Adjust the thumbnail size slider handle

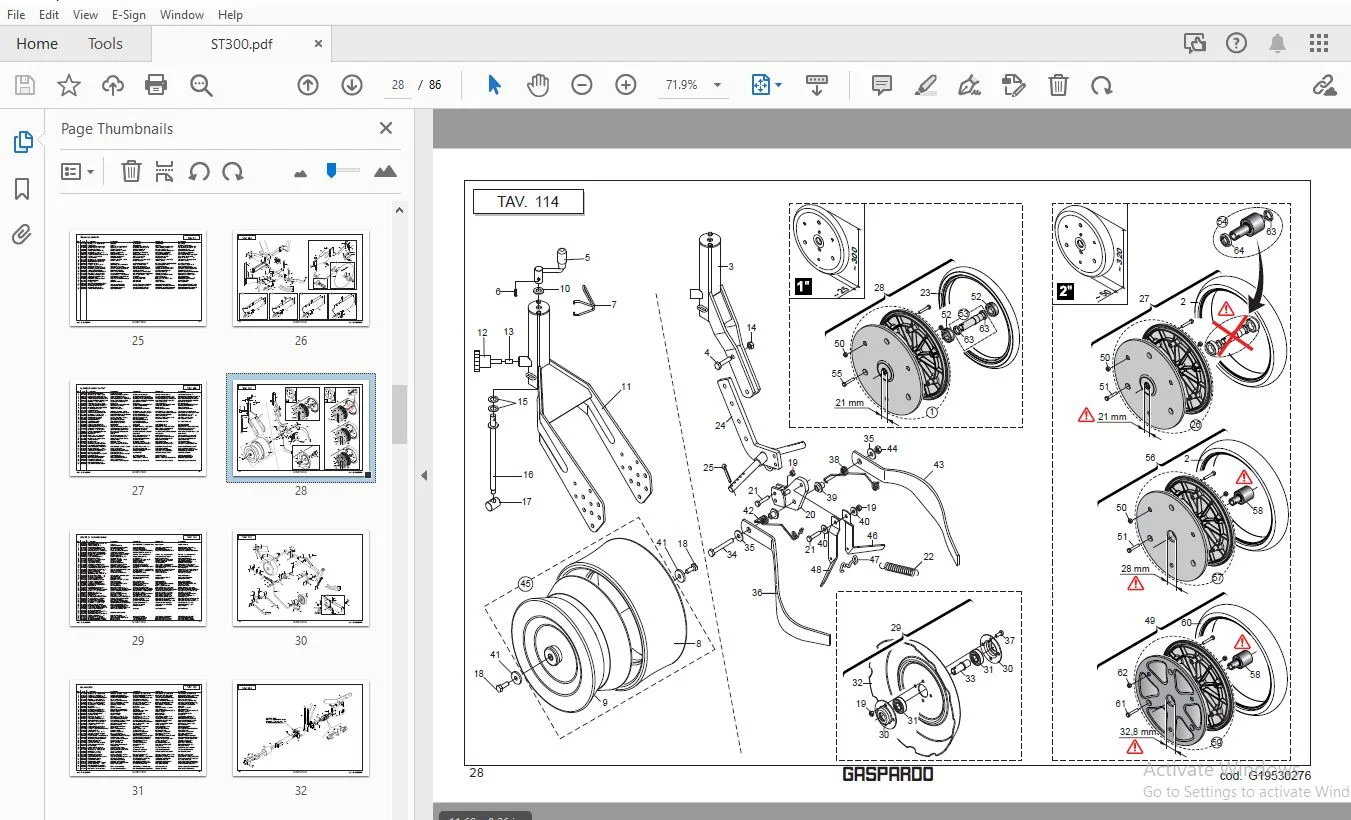(x=331, y=171)
